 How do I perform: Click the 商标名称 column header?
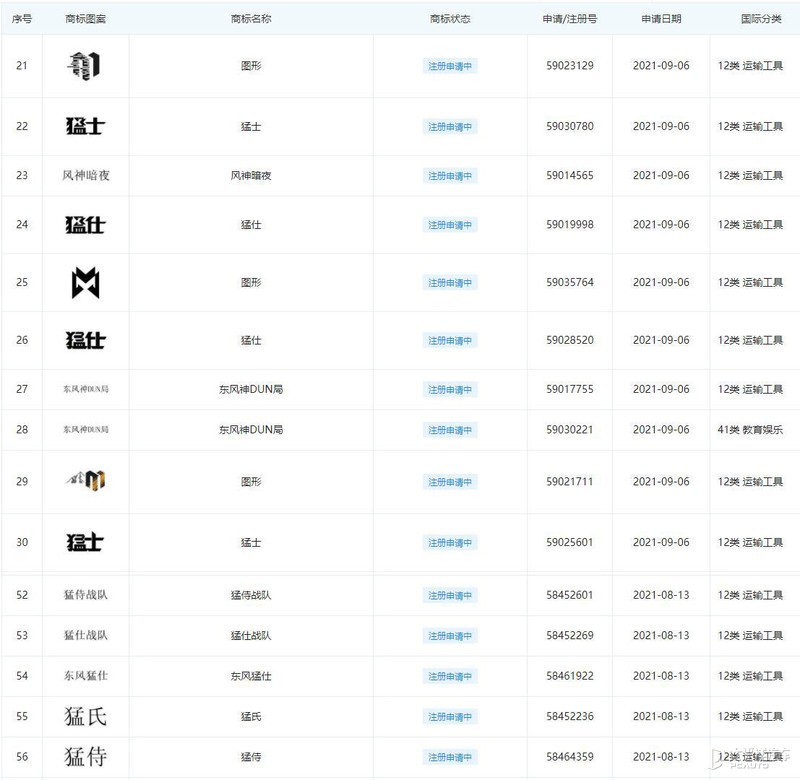(x=251, y=19)
